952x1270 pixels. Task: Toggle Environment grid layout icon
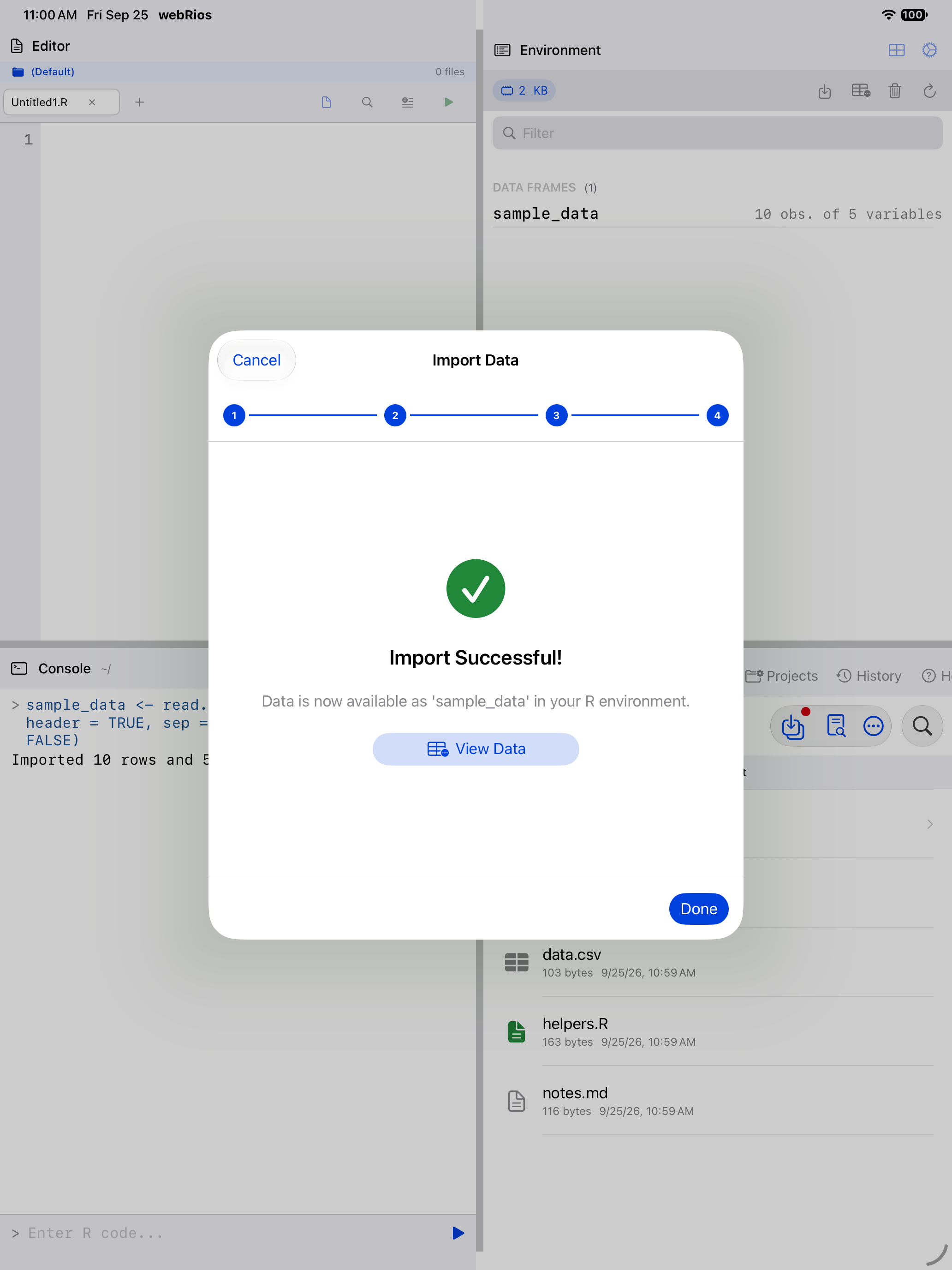click(896, 50)
